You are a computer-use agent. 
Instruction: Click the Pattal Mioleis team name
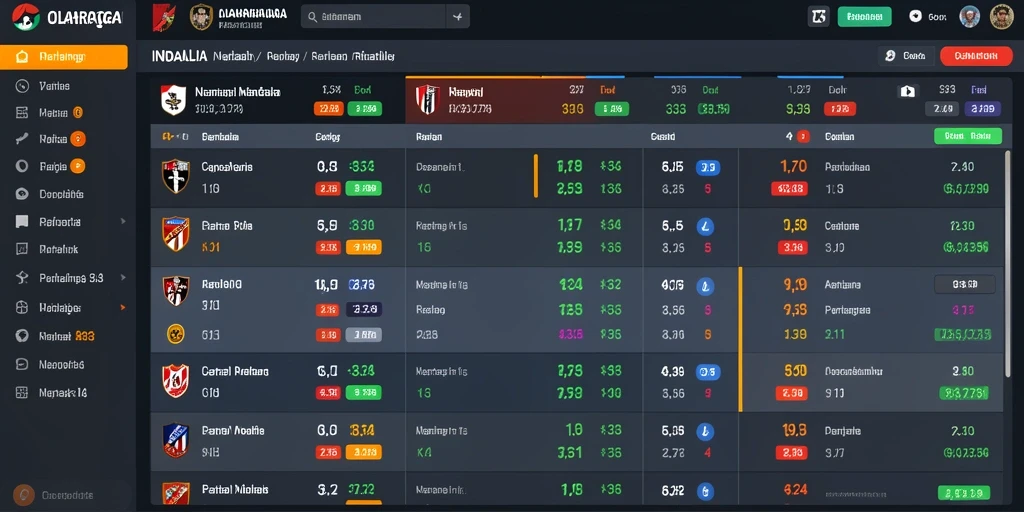[234, 489]
